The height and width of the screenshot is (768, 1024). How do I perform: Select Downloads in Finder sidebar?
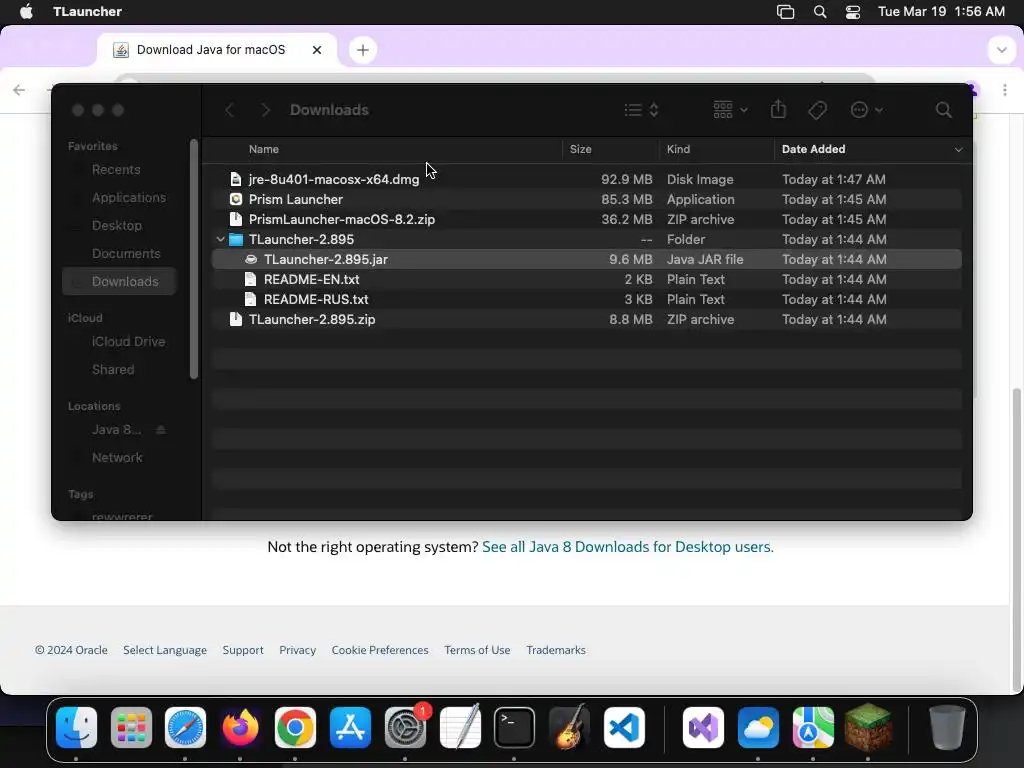(120, 281)
